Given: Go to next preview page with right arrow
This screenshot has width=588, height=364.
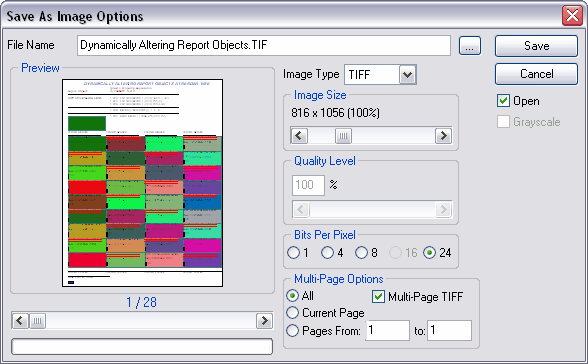Looking at the screenshot, I should 264,321.
